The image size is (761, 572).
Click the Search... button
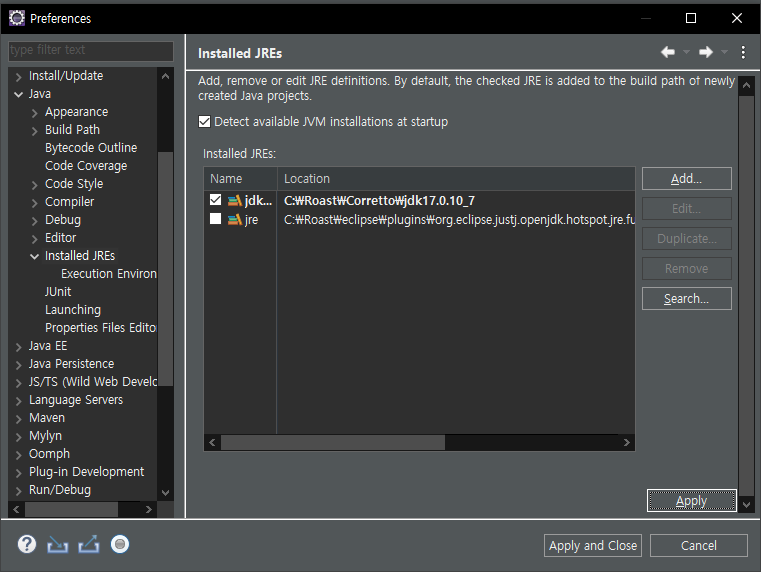(x=686, y=298)
